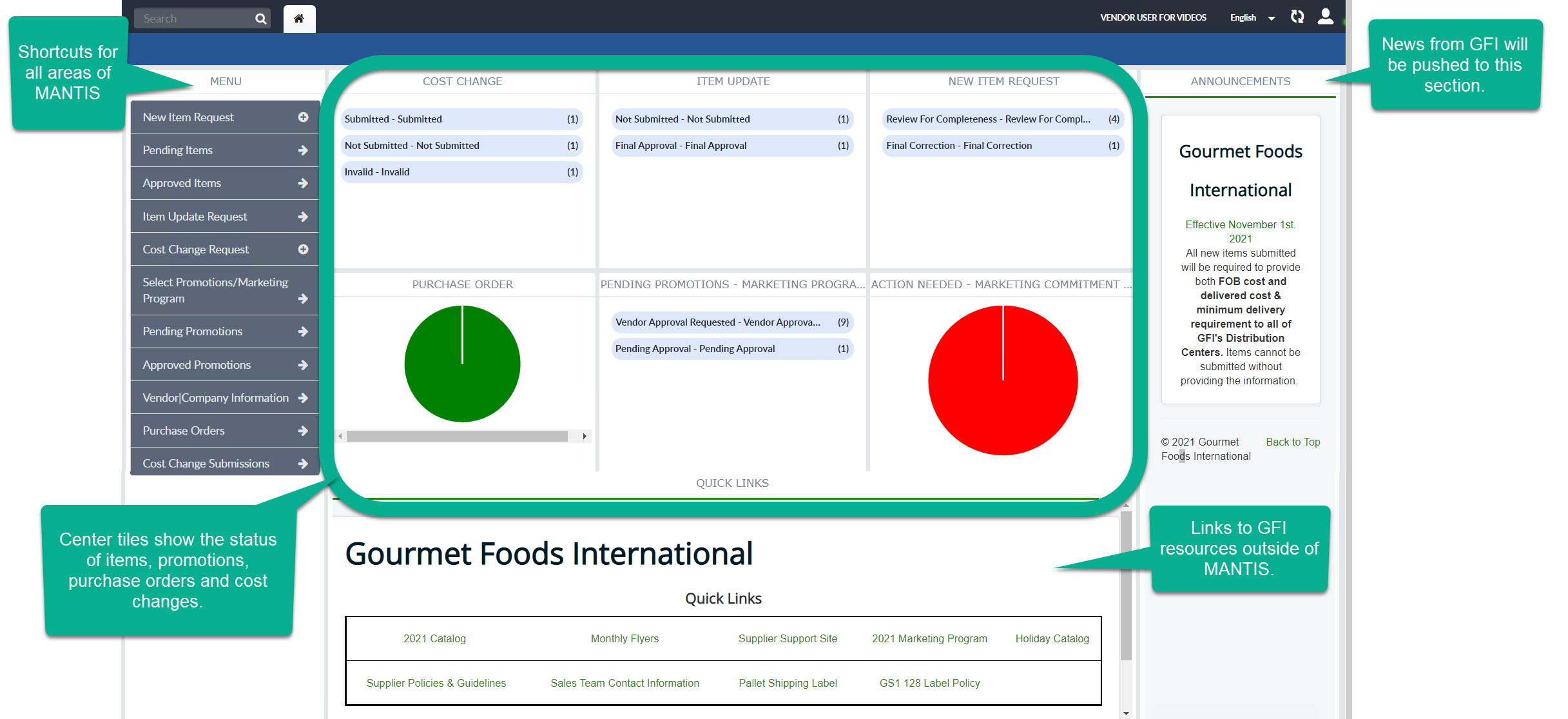This screenshot has height=719, width=1568.
Task: Click the magnifying glass search icon
Action: [260, 18]
